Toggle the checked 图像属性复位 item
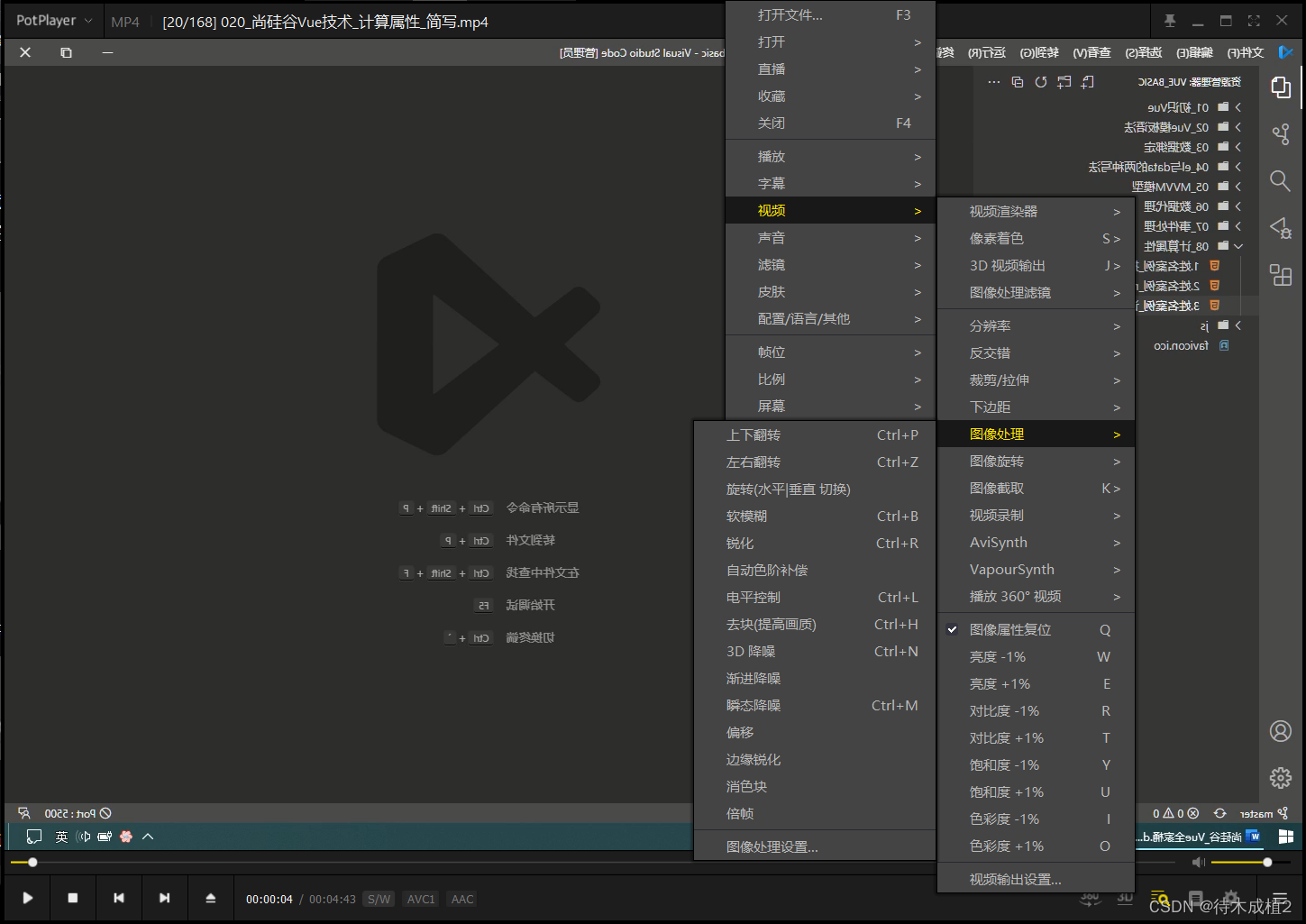The image size is (1306, 924). click(x=1036, y=630)
